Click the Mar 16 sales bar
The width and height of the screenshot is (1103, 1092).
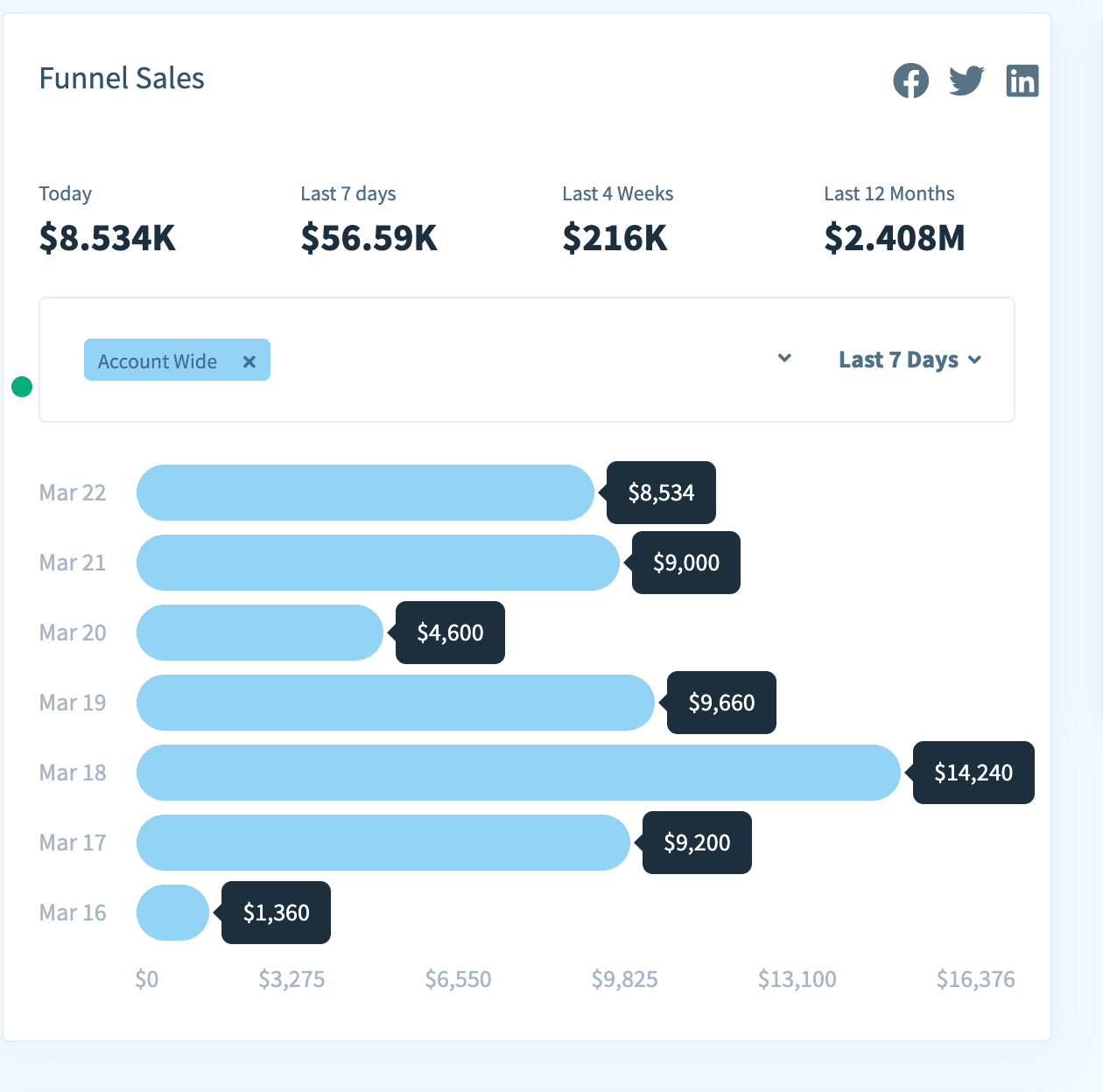coord(172,913)
